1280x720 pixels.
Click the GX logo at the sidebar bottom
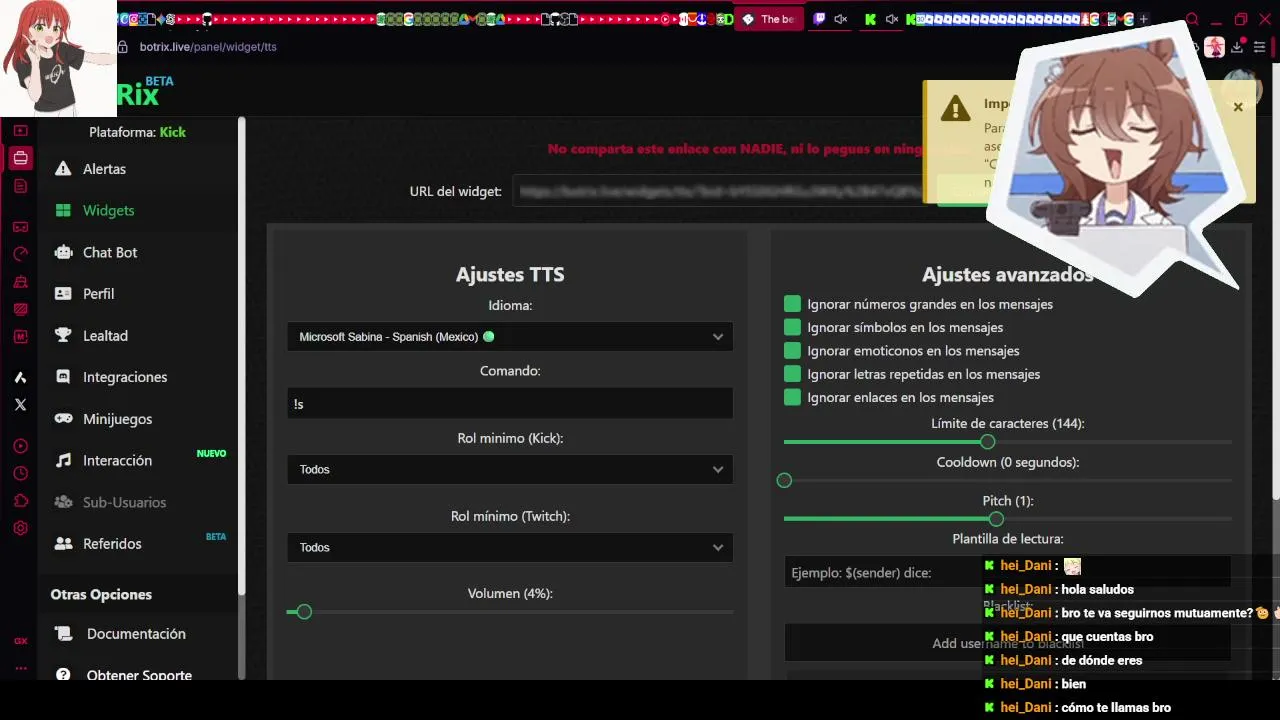(x=20, y=641)
